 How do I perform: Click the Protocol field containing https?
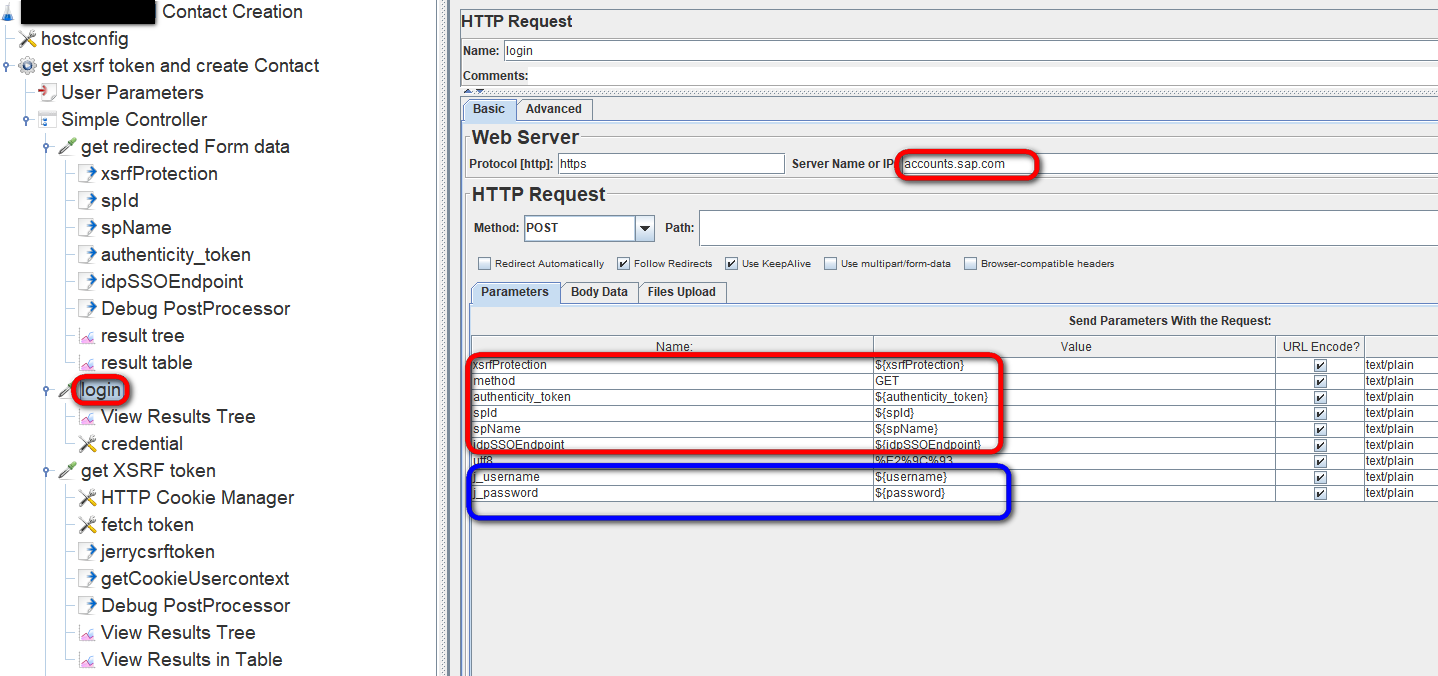point(671,164)
